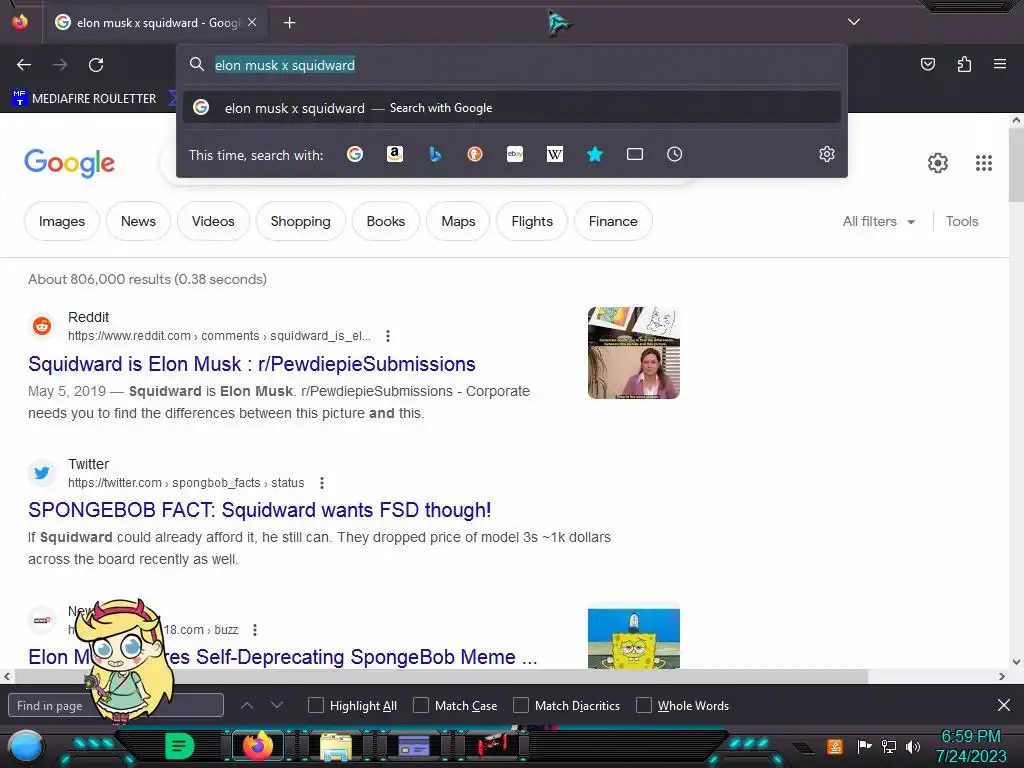Open the Tools option

[961, 221]
